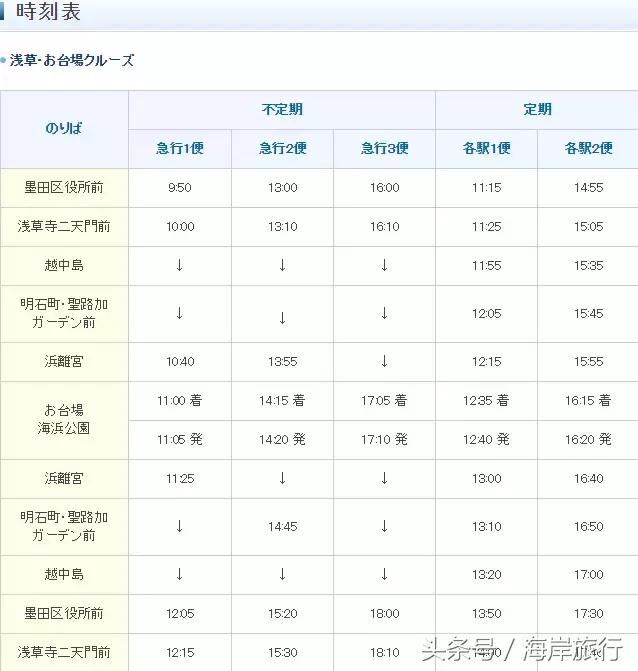The width and height of the screenshot is (638, 671).
Task: Click the 13:55 time for 浜離宮
Action: [x=282, y=361]
